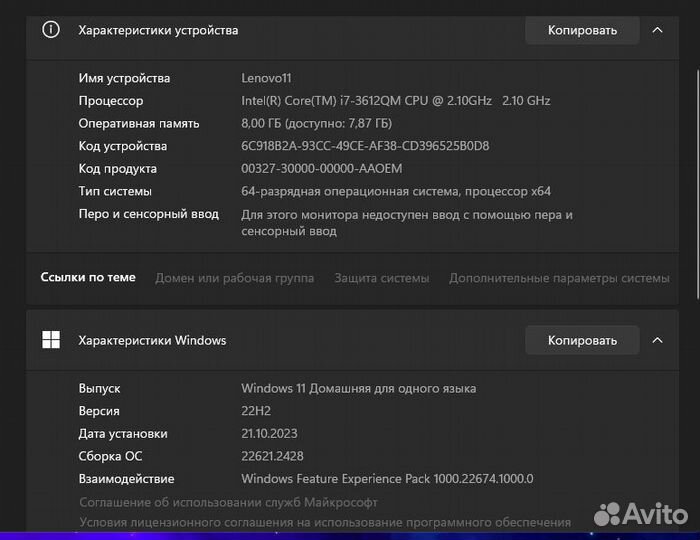This screenshot has width=700, height=540.
Task: Copy the Windows specifications with Копировать
Action: [x=582, y=341]
